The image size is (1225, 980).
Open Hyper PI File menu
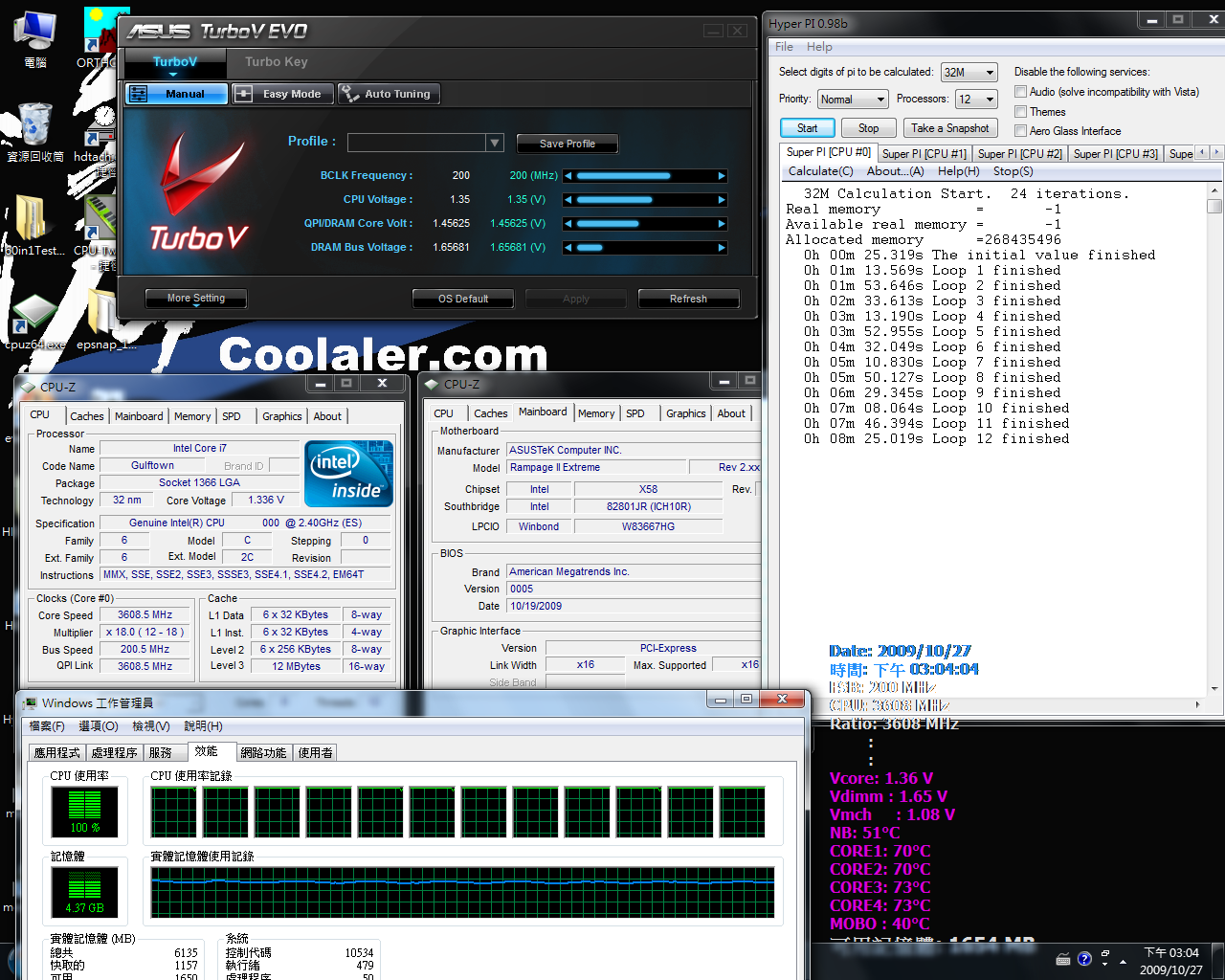784,47
